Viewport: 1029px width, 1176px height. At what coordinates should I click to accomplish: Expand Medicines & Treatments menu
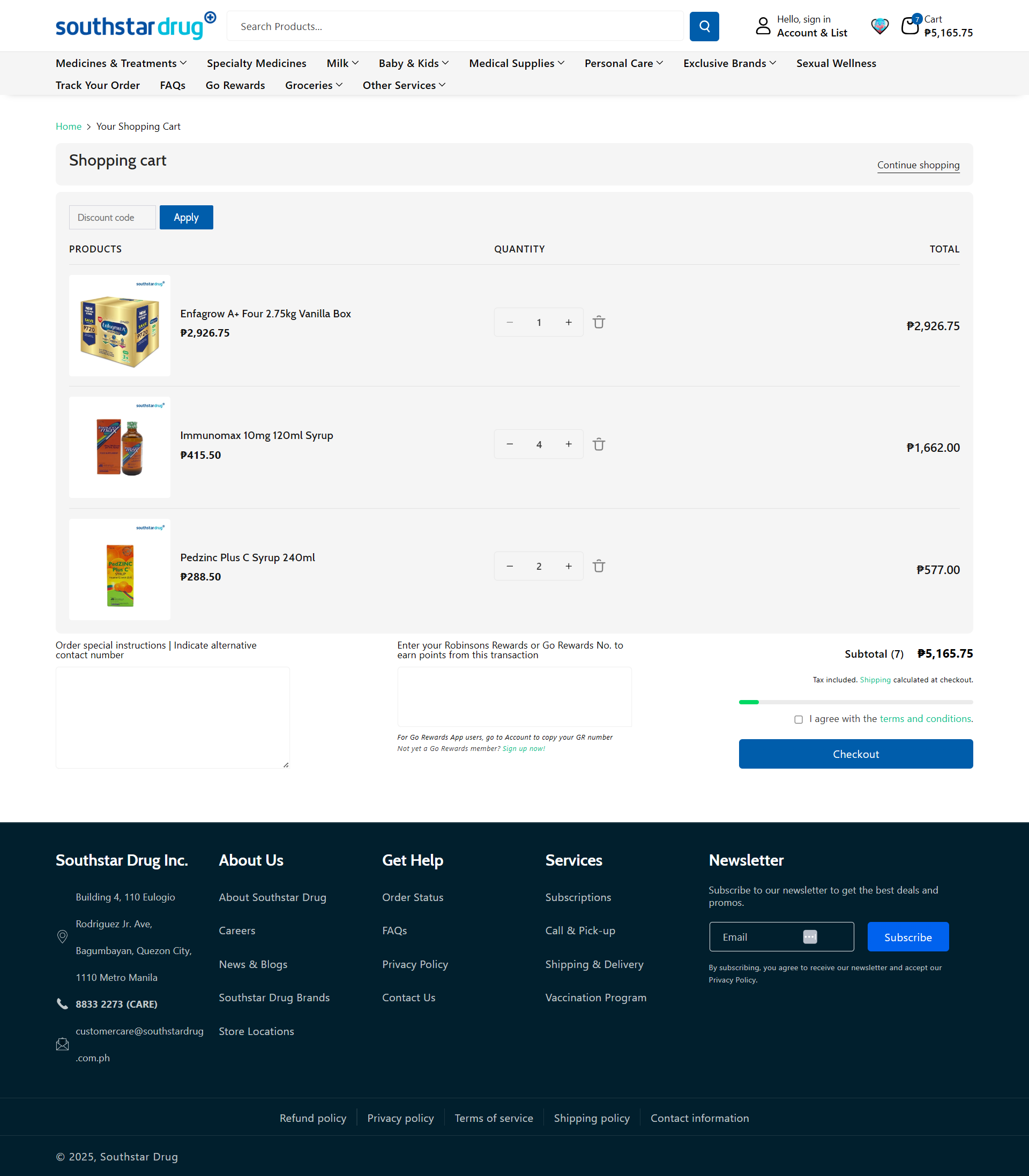click(x=121, y=63)
